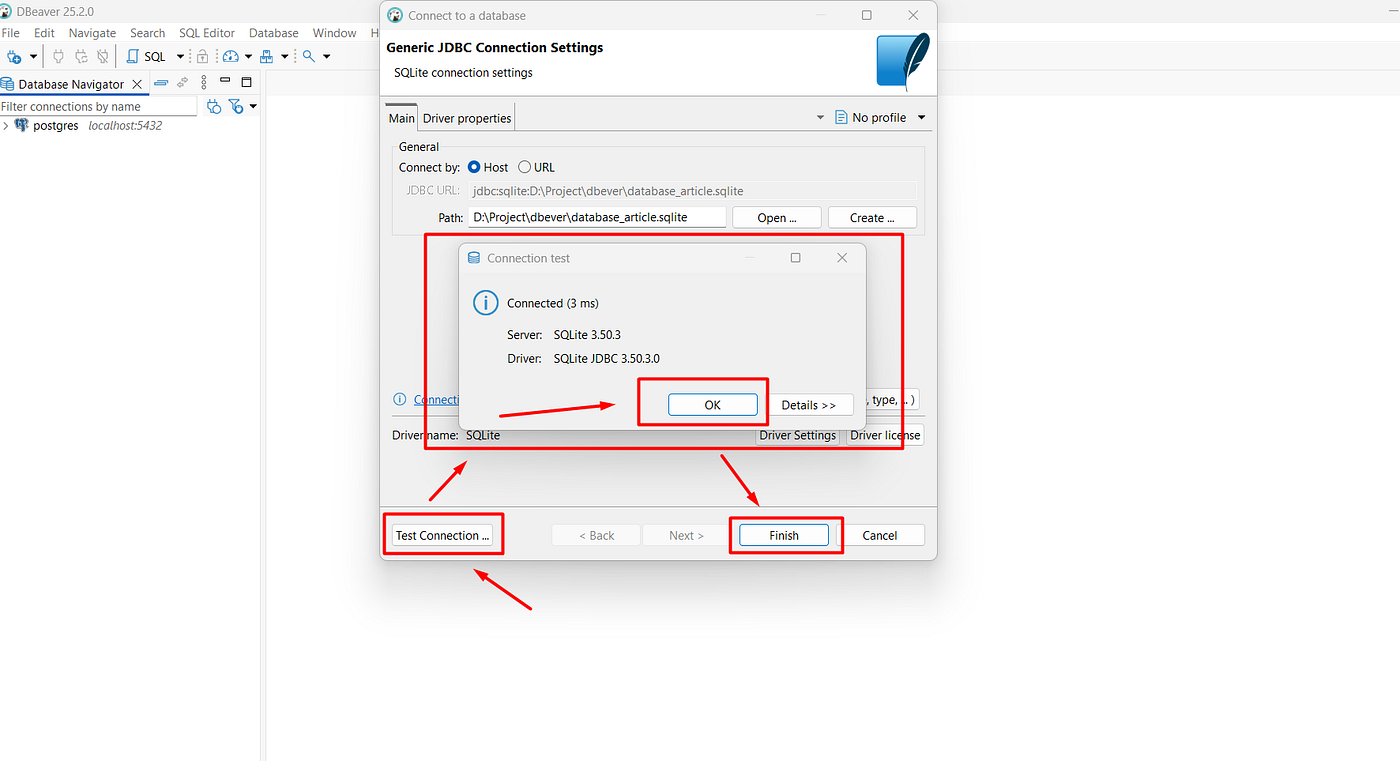This screenshot has height=761, width=1400.
Task: Click the Reconnect plug icon in toolbar
Action: pos(80,57)
